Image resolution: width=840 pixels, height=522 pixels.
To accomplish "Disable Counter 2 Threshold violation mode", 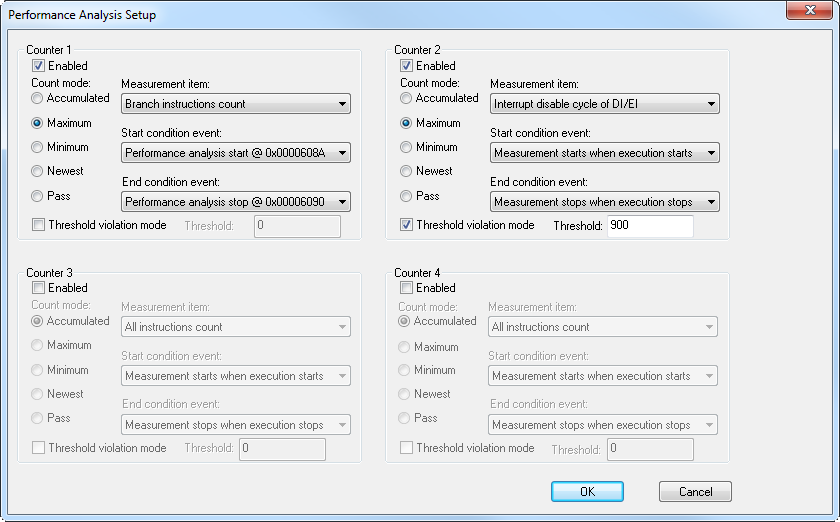I will coord(406,226).
